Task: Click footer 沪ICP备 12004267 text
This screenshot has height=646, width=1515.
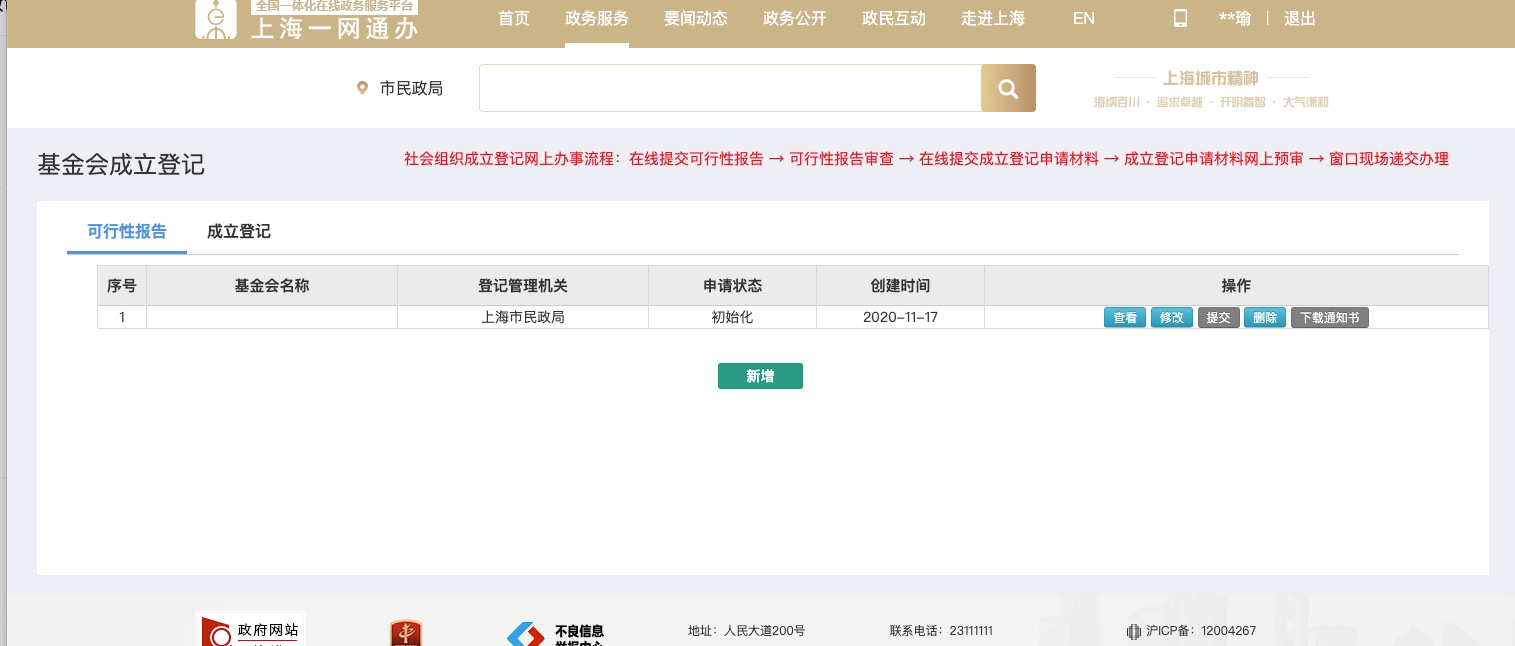Action: pos(1201,631)
